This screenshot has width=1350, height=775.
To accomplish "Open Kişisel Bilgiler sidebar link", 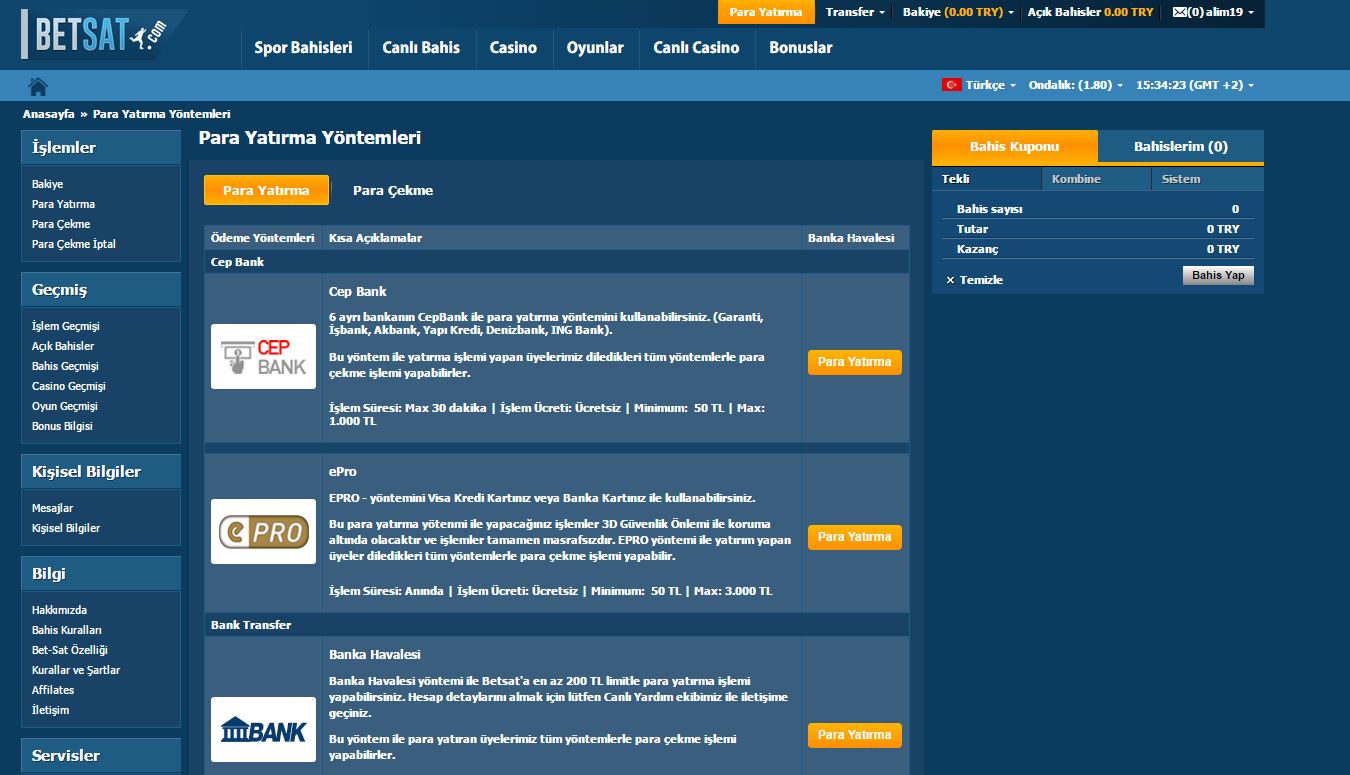I will [x=66, y=528].
